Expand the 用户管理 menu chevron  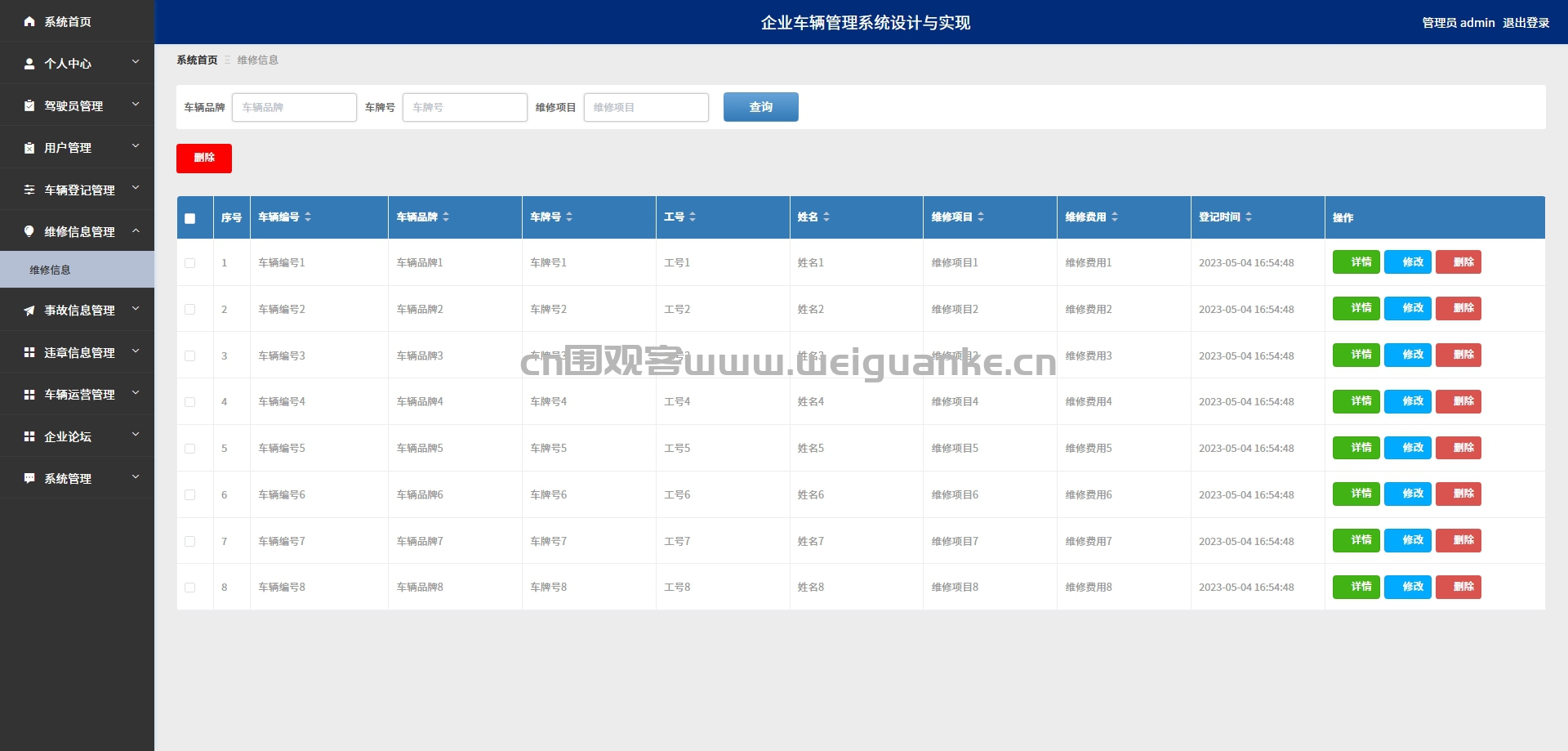136,146
